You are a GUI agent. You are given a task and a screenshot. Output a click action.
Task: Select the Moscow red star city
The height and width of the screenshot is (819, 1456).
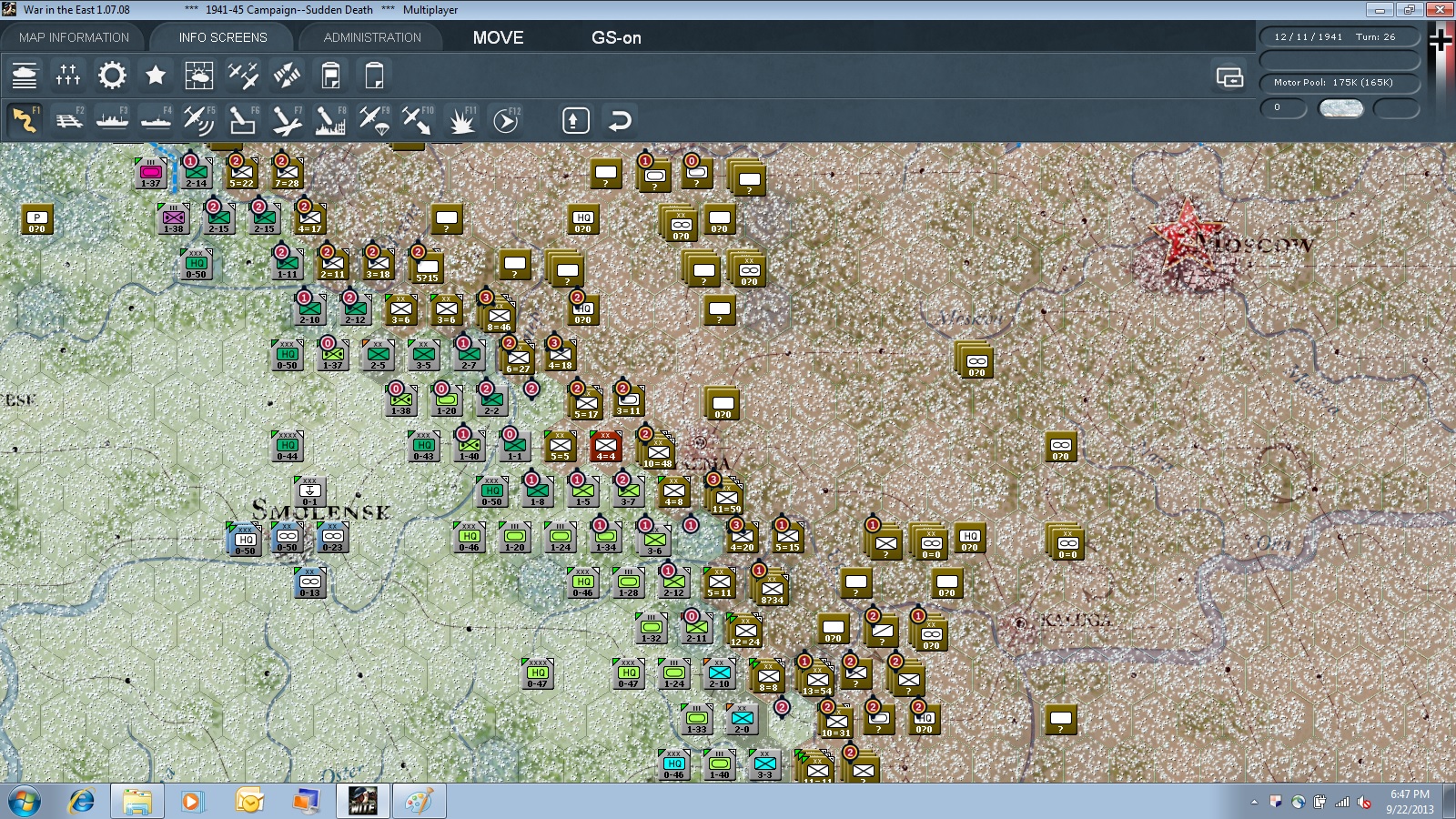(1186, 234)
